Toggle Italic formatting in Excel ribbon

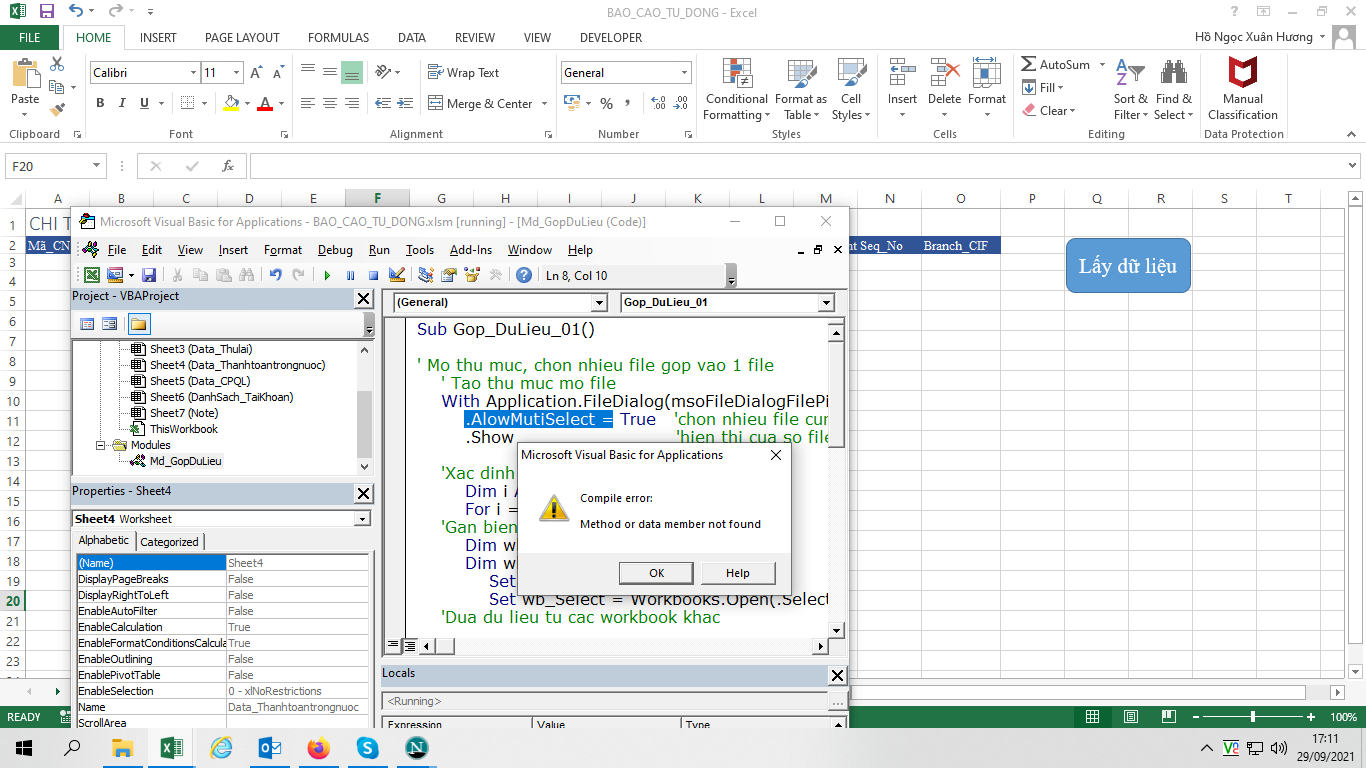tap(122, 103)
